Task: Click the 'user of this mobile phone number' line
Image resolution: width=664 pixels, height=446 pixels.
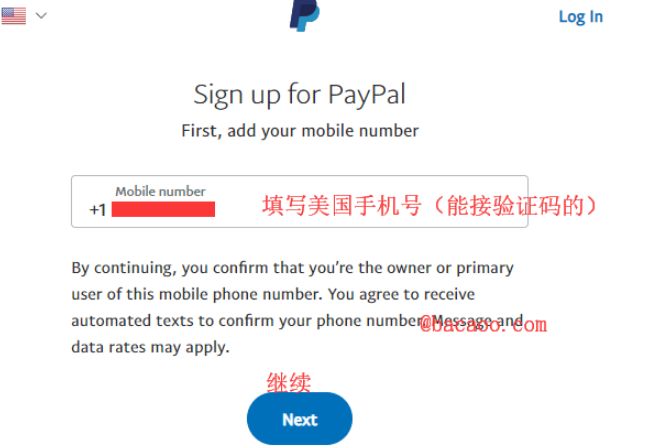Action: 273,294
